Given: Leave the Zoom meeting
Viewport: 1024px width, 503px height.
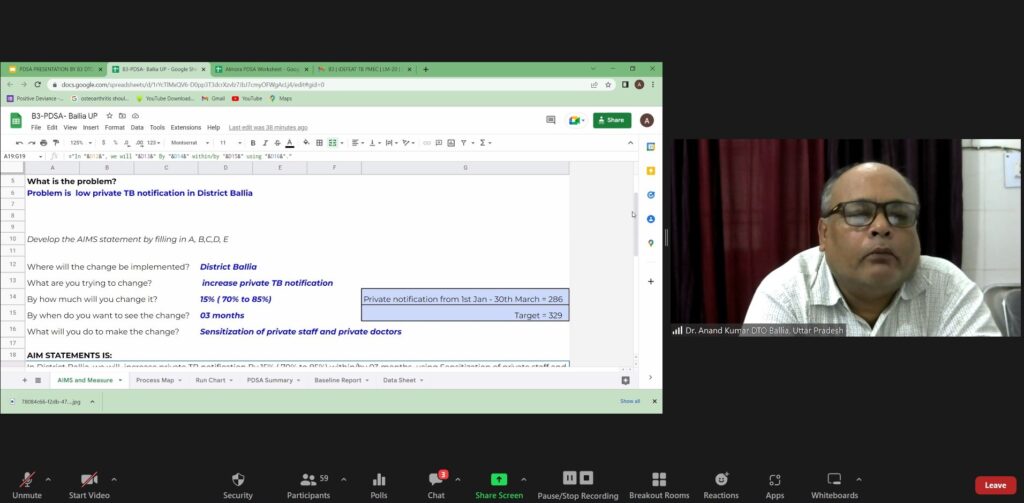Looking at the screenshot, I should pyautogui.click(x=994, y=485).
